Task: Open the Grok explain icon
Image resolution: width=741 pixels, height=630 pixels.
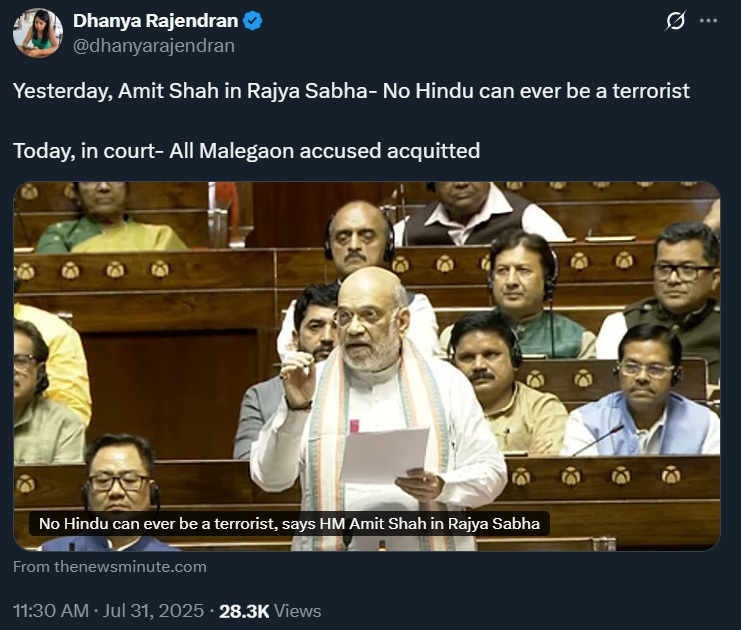Action: pos(675,21)
